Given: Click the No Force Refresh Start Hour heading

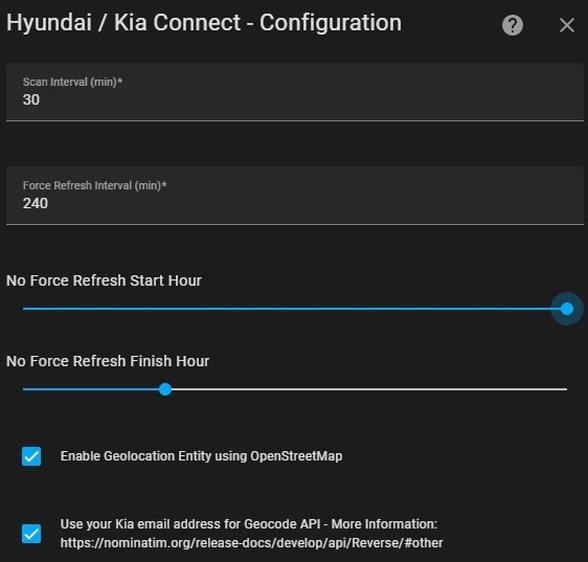Looking at the screenshot, I should tap(104, 280).
